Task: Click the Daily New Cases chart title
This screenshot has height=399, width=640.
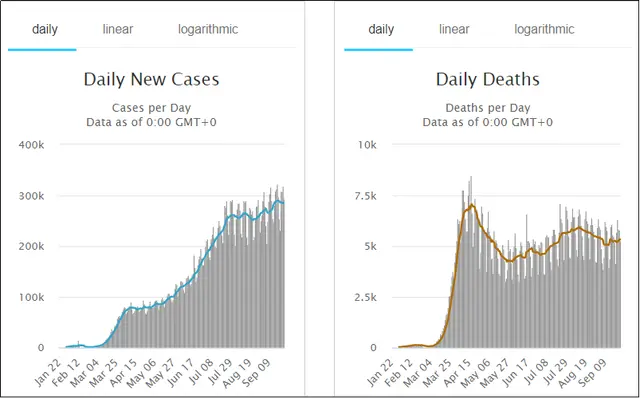Action: click(151, 79)
